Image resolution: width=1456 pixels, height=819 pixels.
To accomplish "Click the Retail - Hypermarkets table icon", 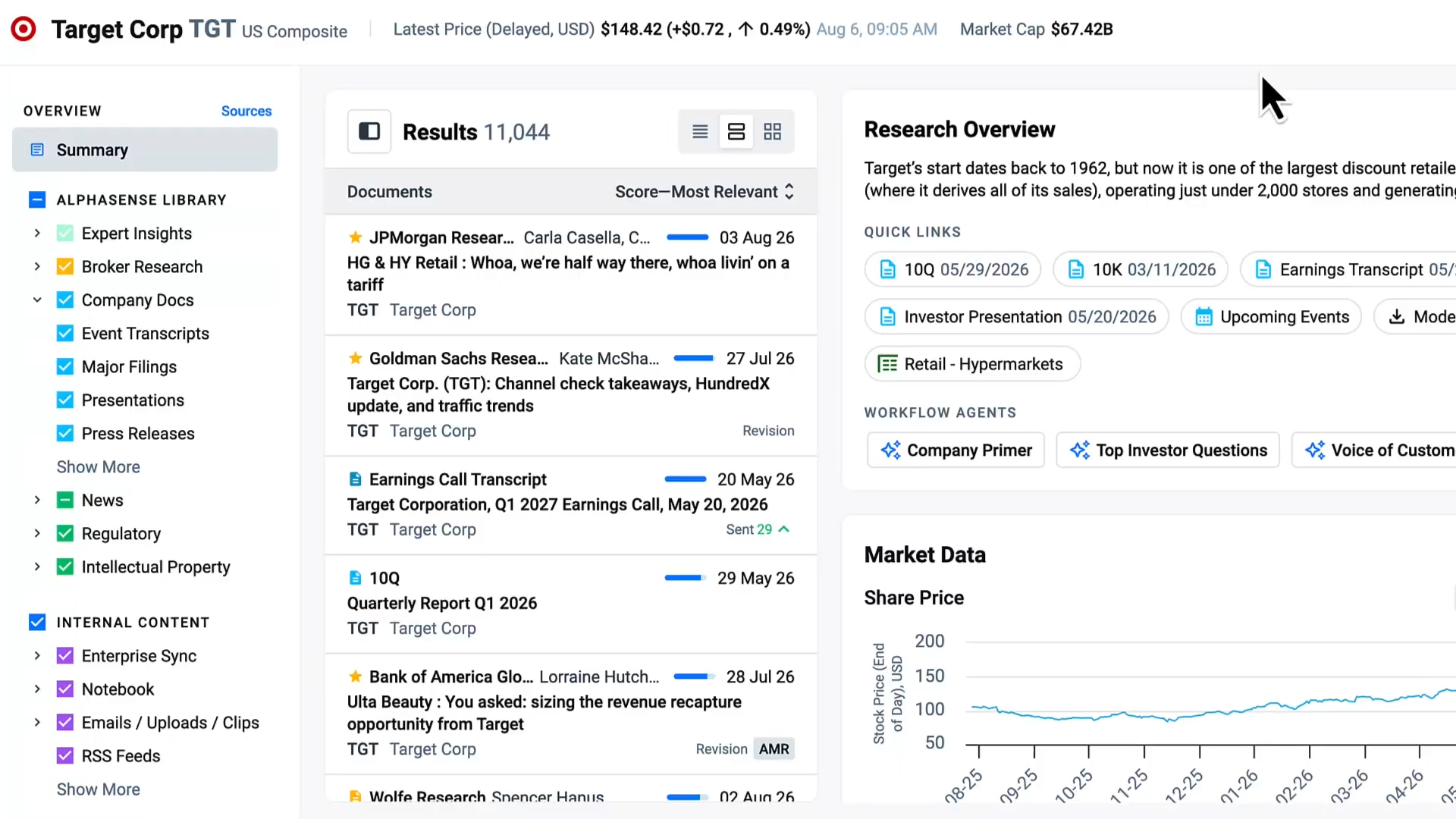I will pyautogui.click(x=887, y=364).
